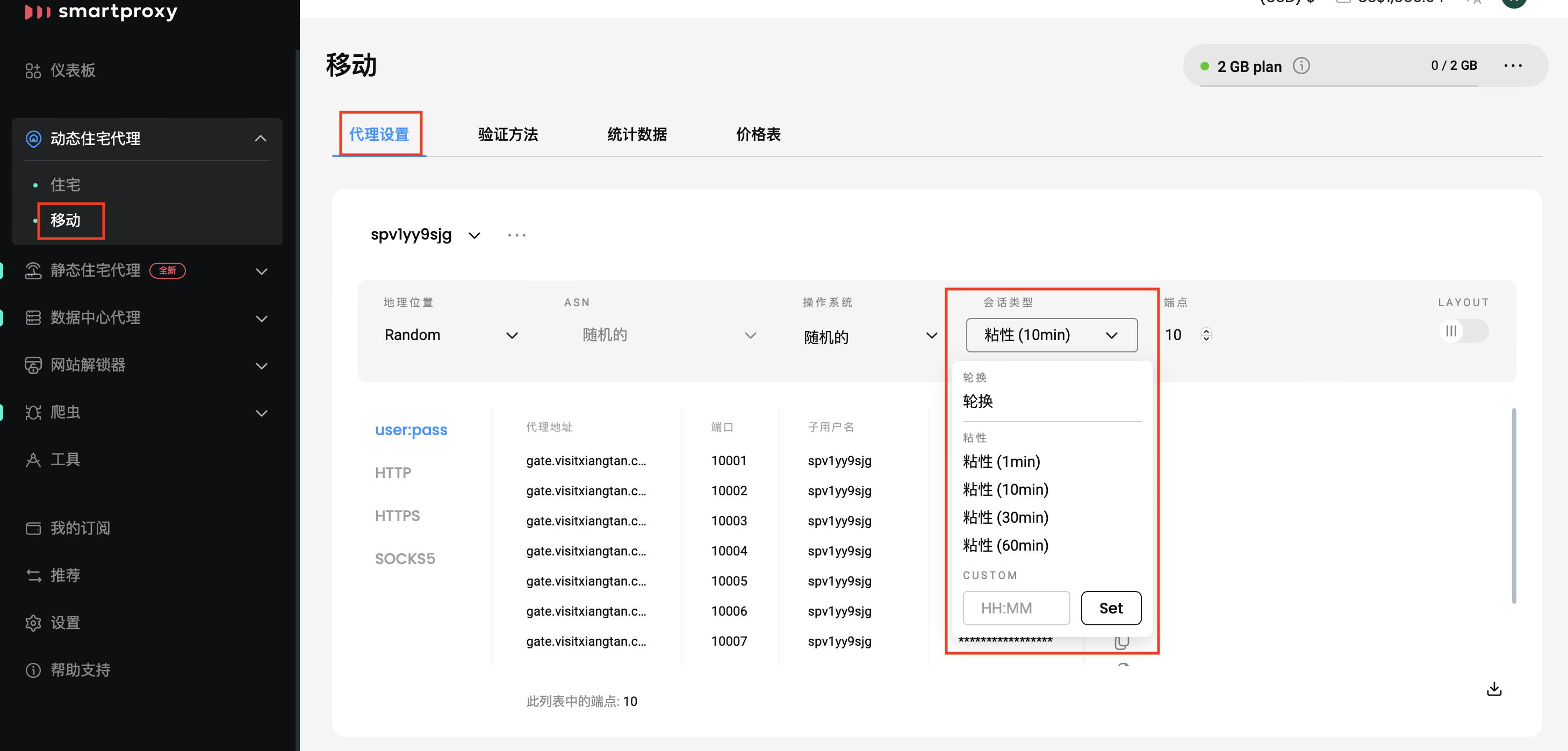Open the 地理位置 Random dropdown

(451, 335)
